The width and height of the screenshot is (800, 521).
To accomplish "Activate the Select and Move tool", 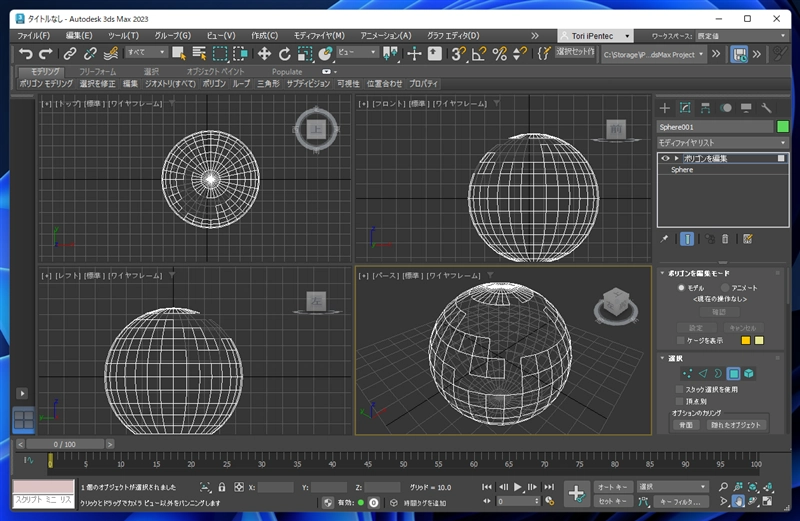I will point(264,53).
